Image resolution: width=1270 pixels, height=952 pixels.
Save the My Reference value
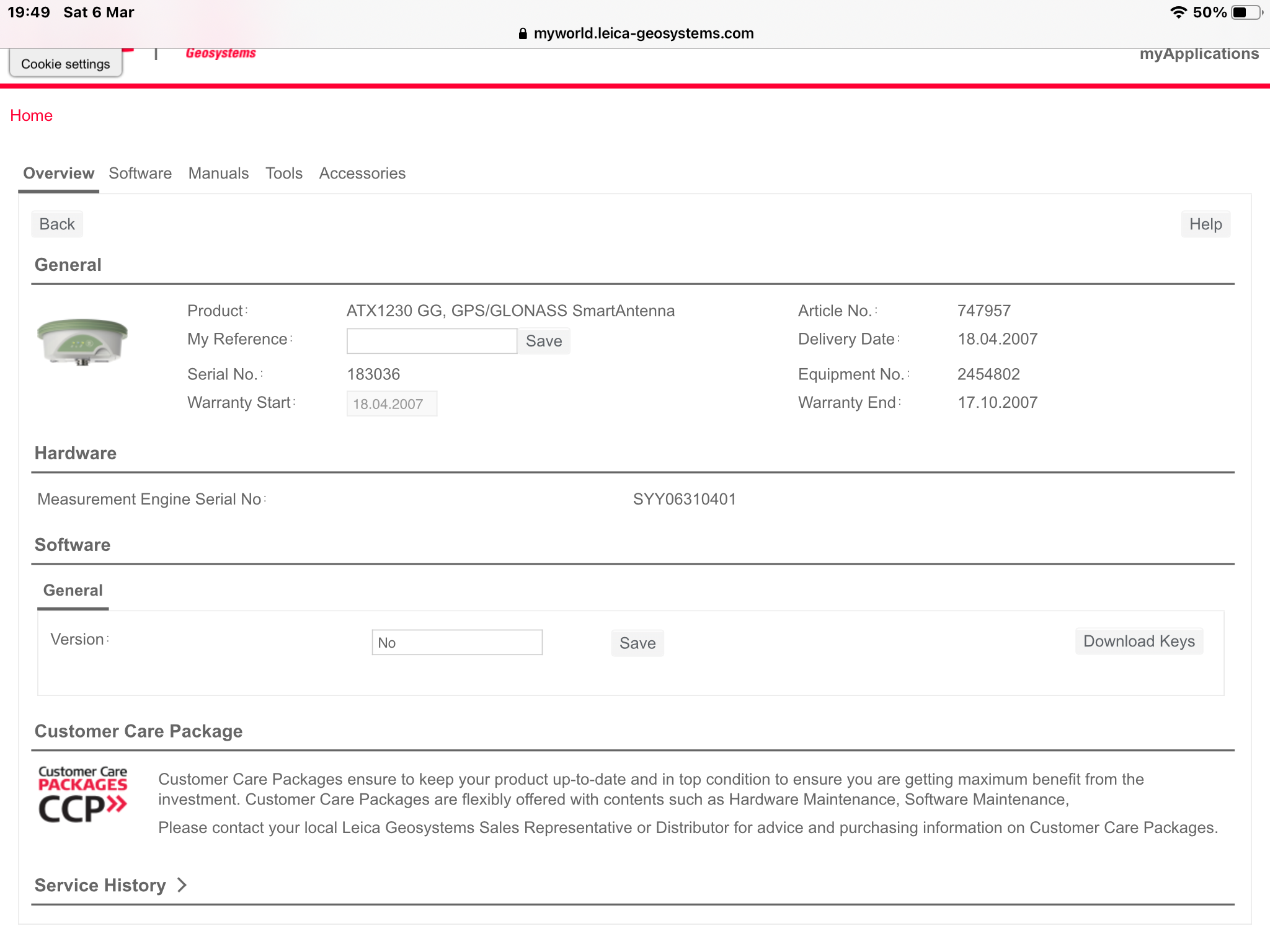coord(544,341)
